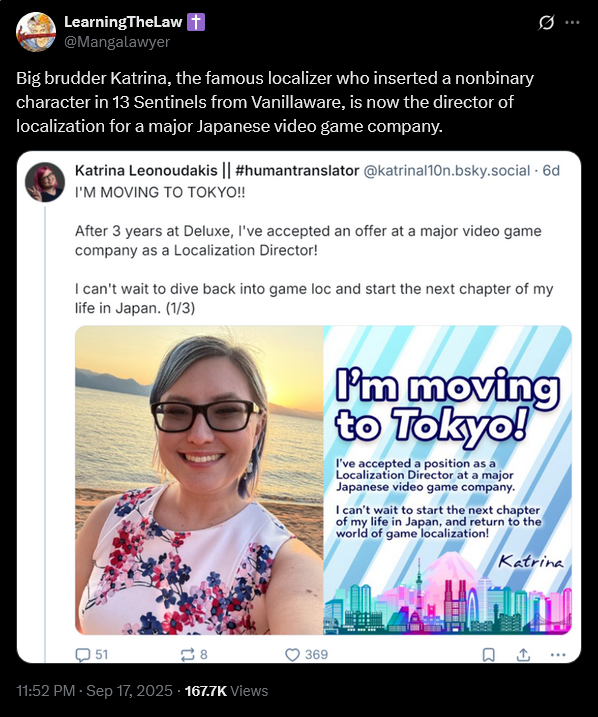
Task: Expand the quoted post's three-dot options
Action: (558, 655)
